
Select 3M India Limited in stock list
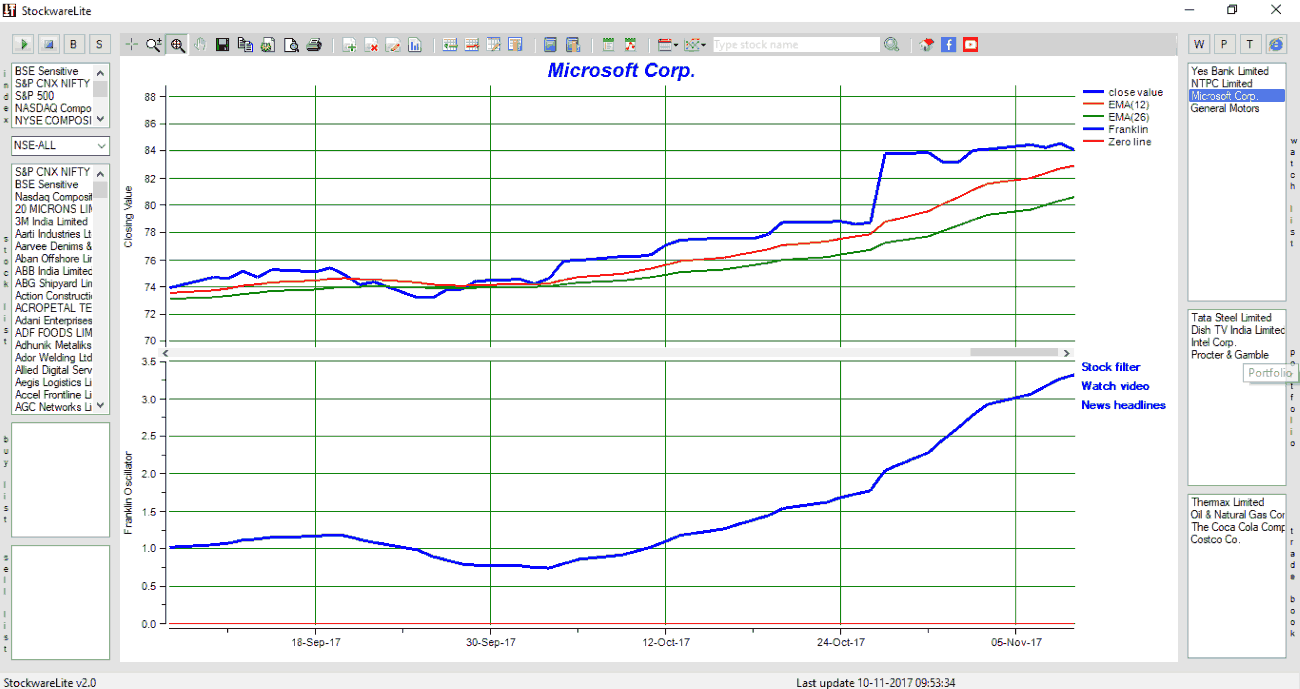point(51,222)
